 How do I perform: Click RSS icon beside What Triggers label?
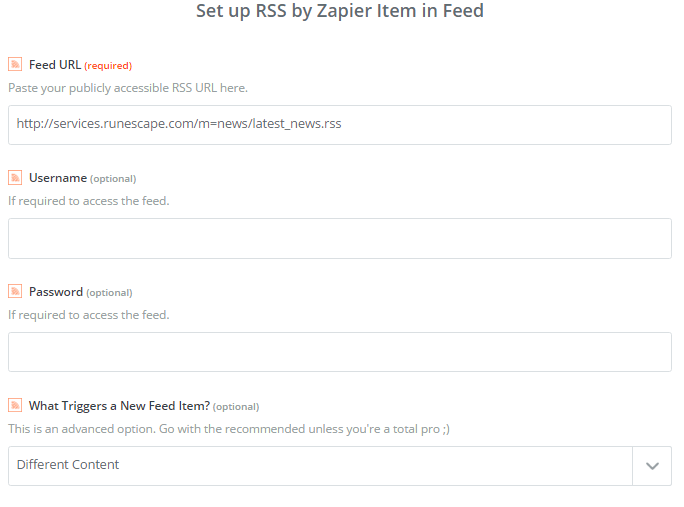(15, 405)
